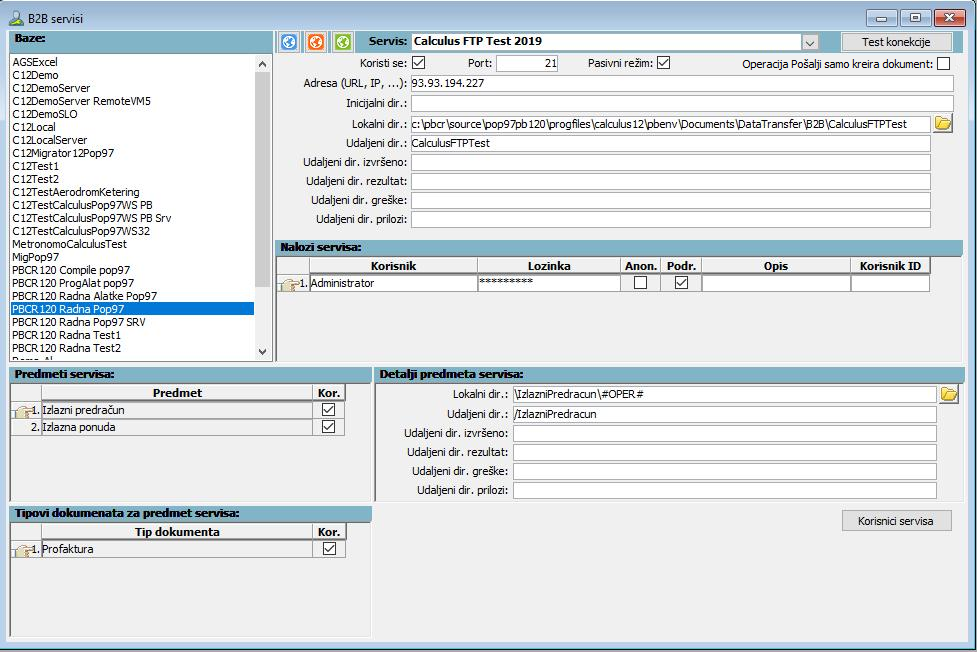
Task: Click the B2B servisi title bar icon
Action: [x=17, y=17]
